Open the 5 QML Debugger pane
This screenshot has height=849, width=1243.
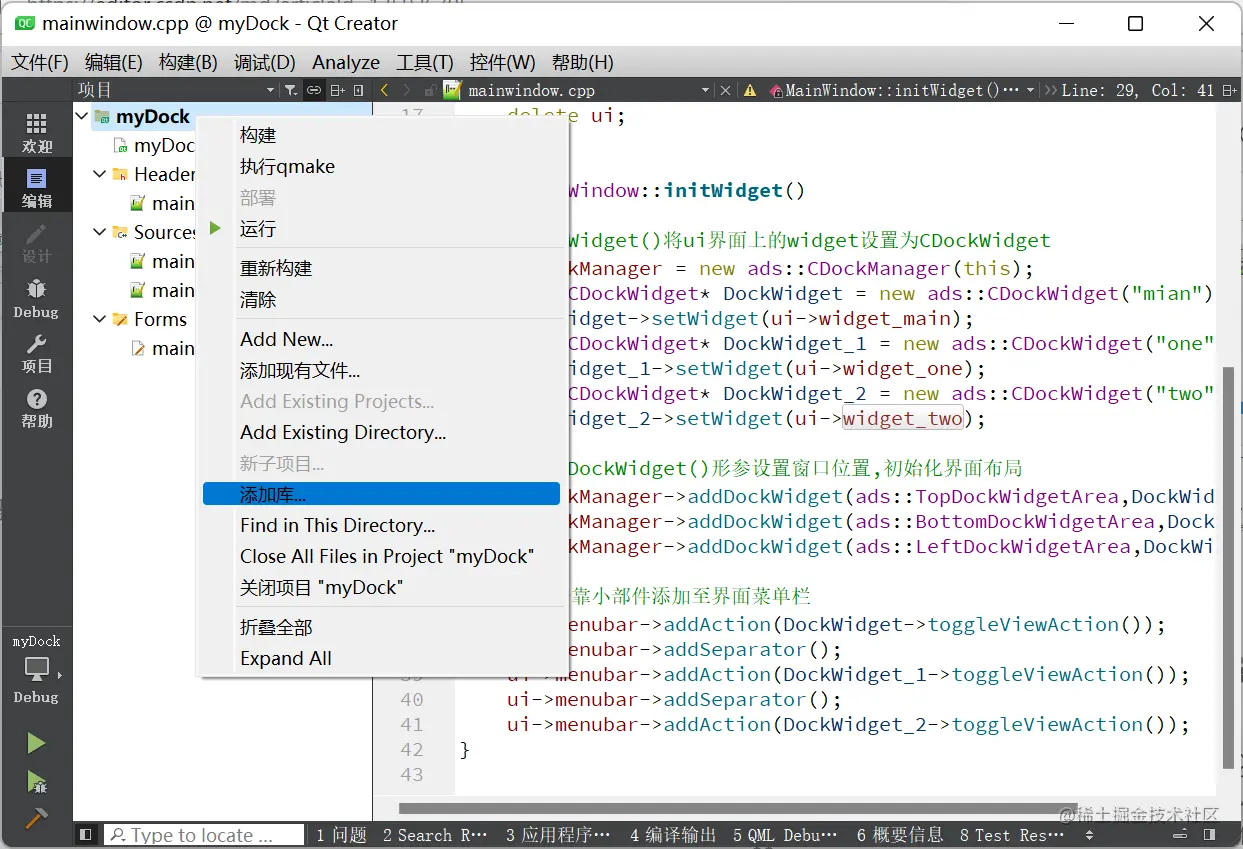[786, 834]
